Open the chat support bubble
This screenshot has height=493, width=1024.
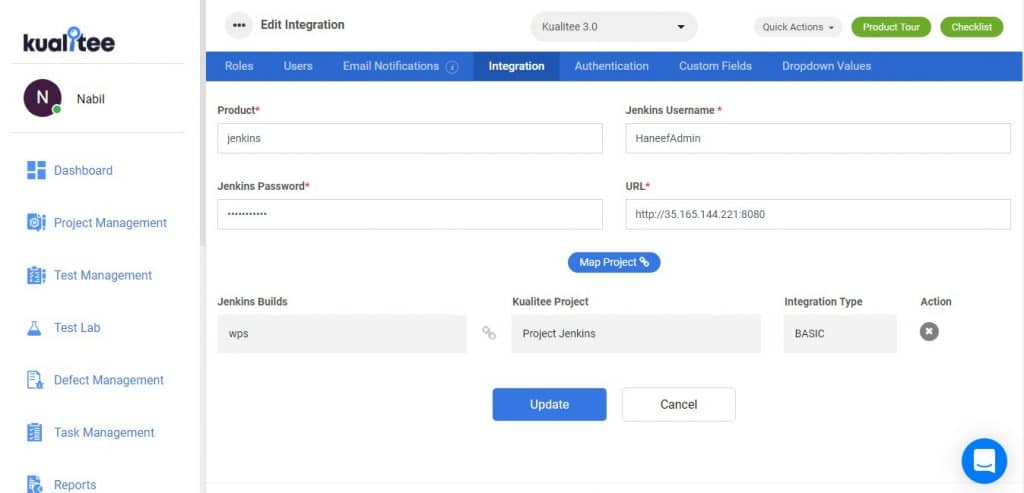tap(984, 460)
